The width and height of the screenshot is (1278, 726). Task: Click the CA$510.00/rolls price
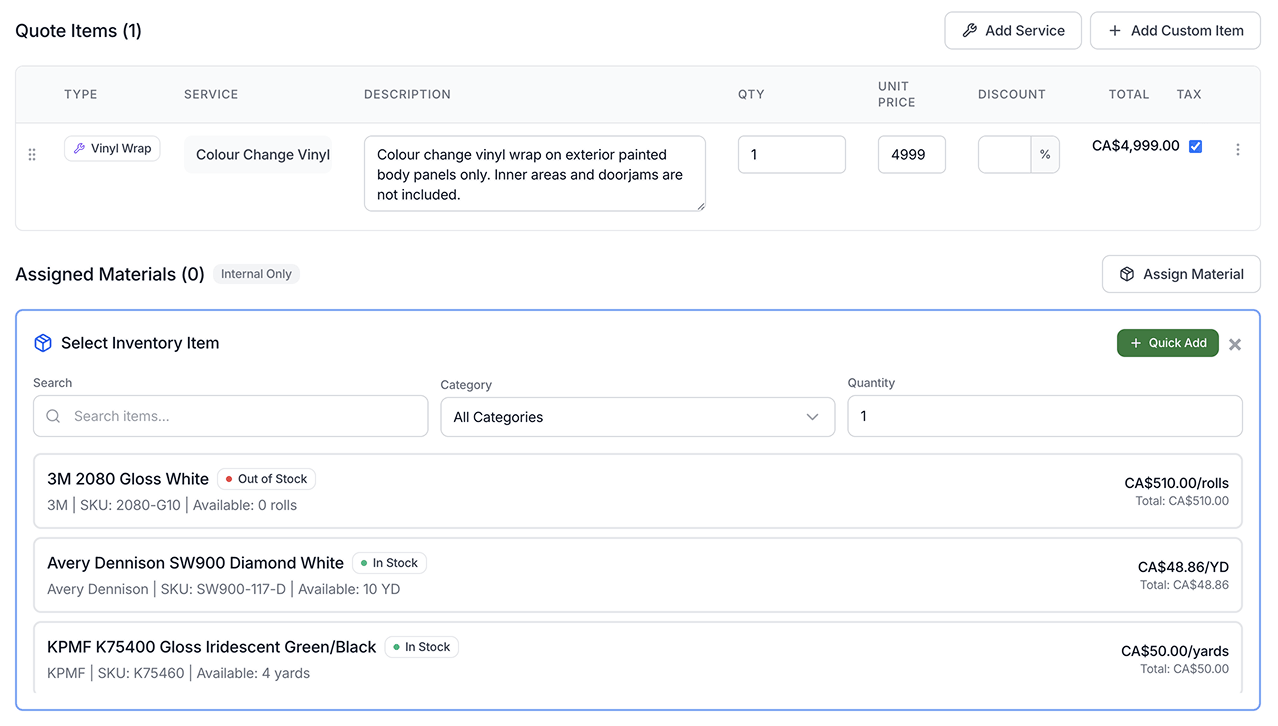pyautogui.click(x=1176, y=483)
